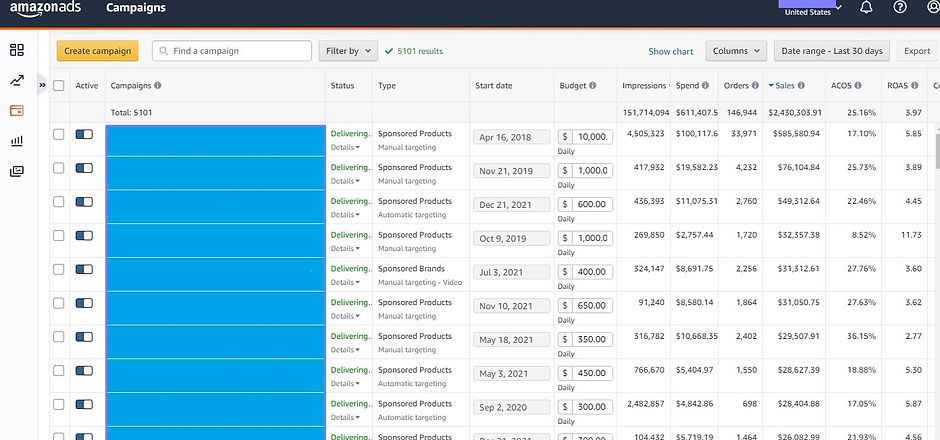Viewport: 940px width, 440px height.
Task: Click info icon next to ROAS header
Action: [915, 86]
